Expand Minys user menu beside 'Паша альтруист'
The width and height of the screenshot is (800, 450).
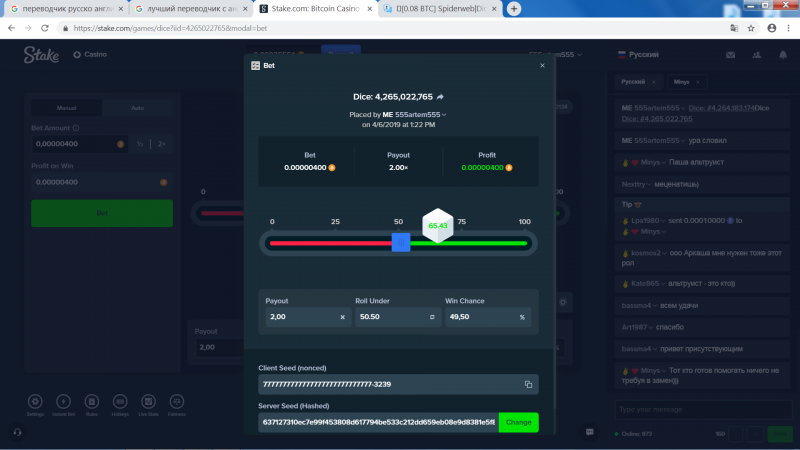click(x=664, y=163)
